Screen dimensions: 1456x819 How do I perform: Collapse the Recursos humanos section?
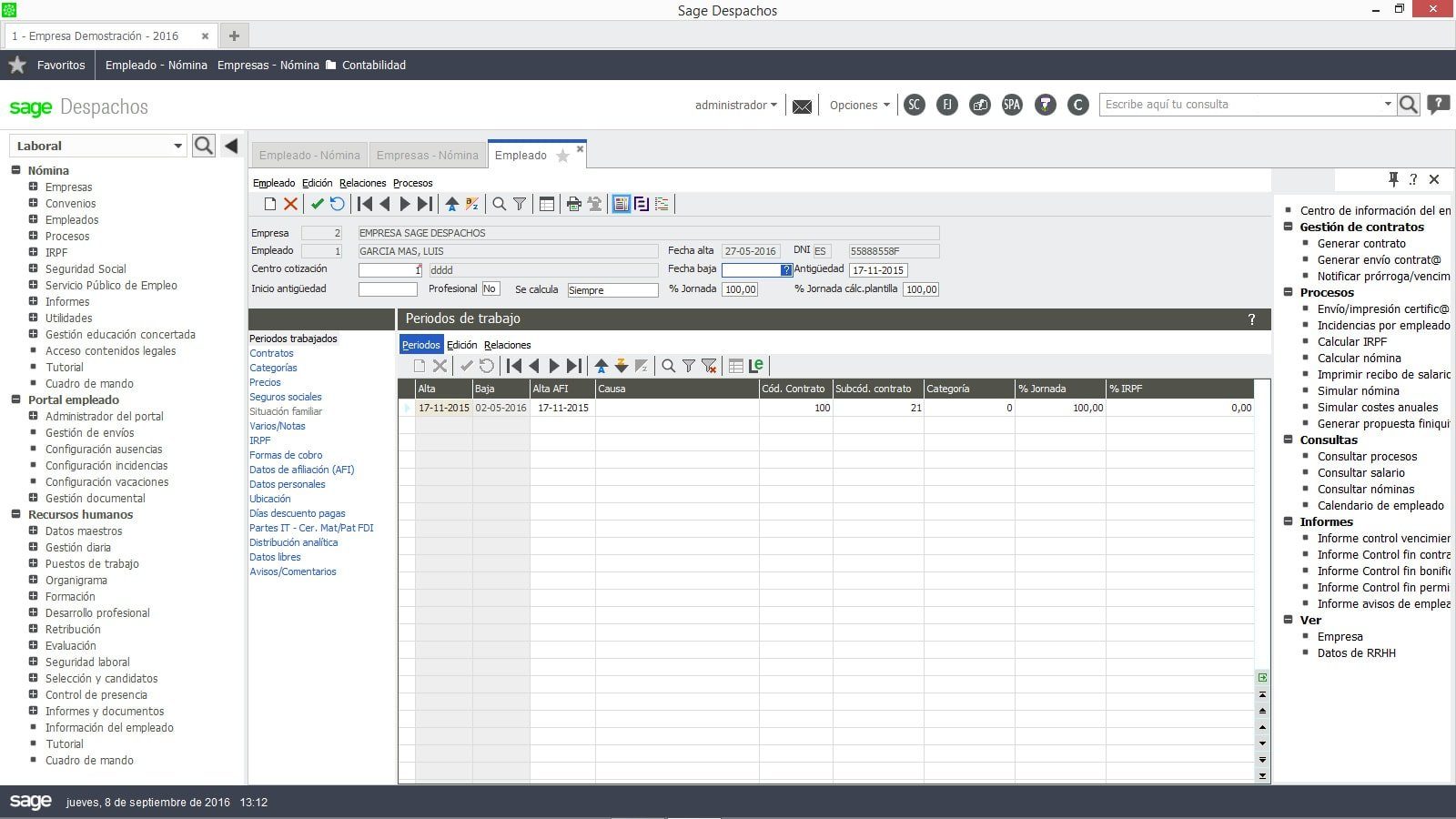pos(16,514)
